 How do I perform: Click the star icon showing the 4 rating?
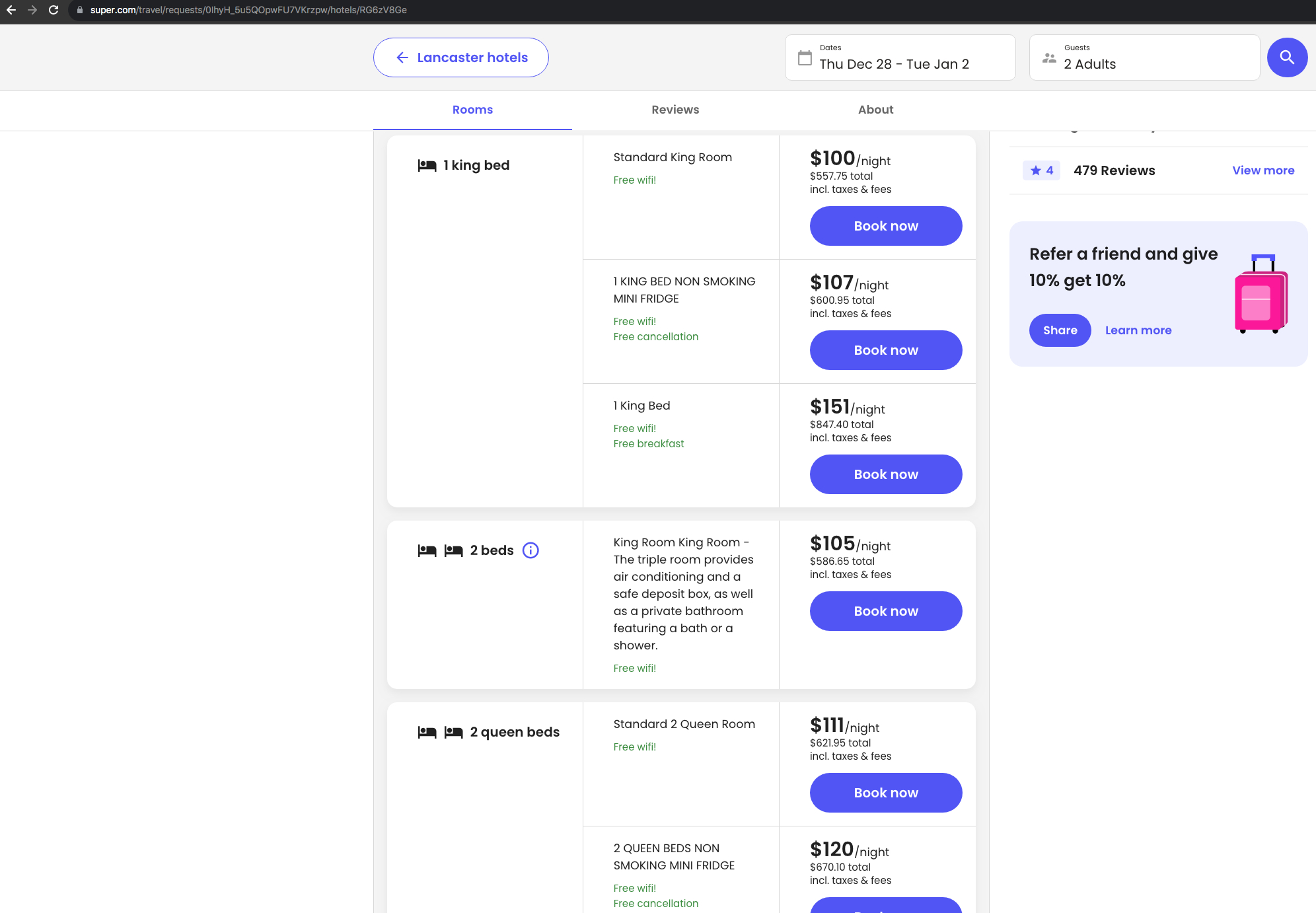click(x=1035, y=170)
